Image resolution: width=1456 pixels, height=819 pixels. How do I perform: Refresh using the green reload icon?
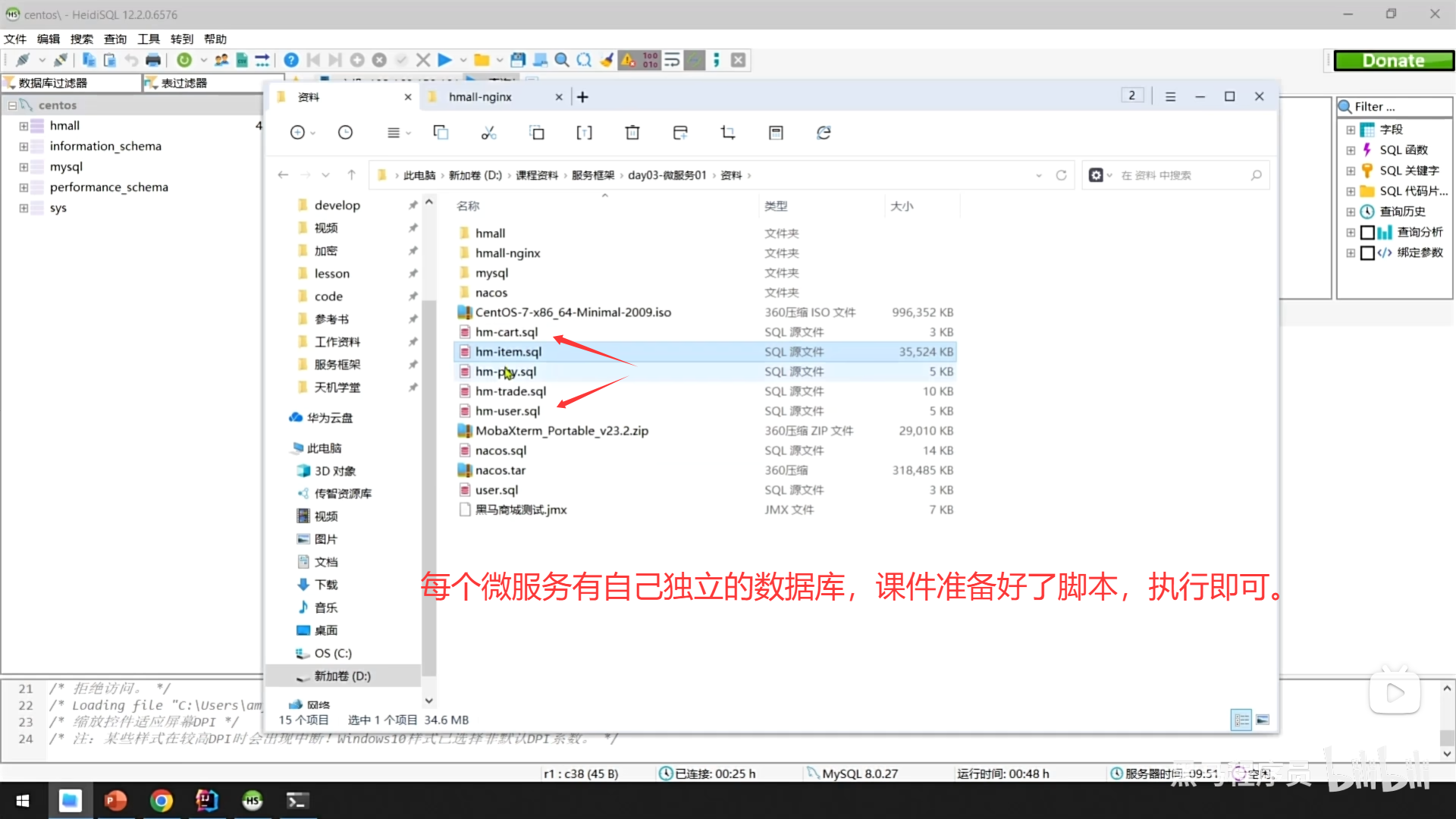tap(184, 59)
